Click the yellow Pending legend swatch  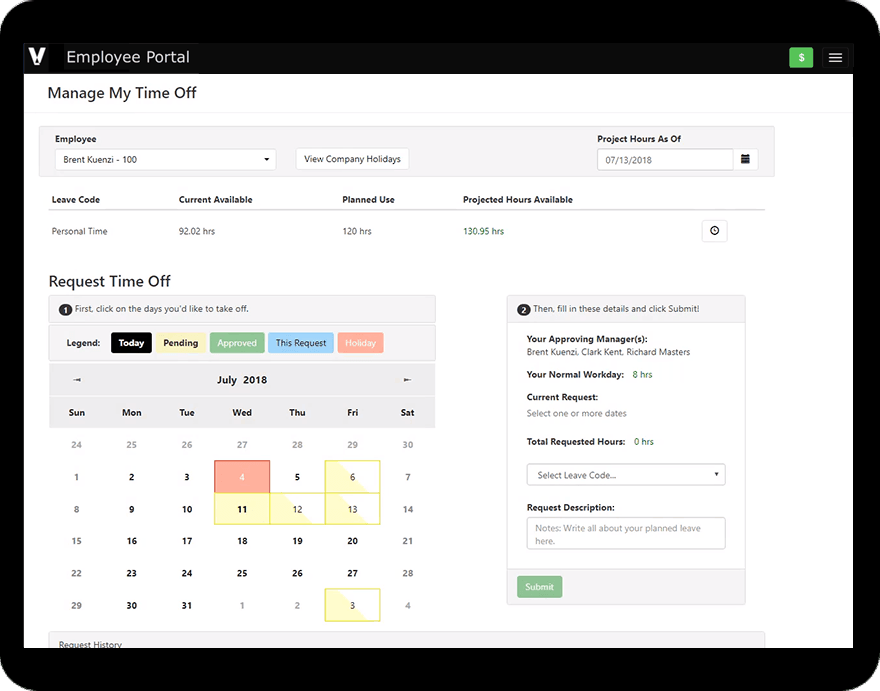(x=181, y=342)
